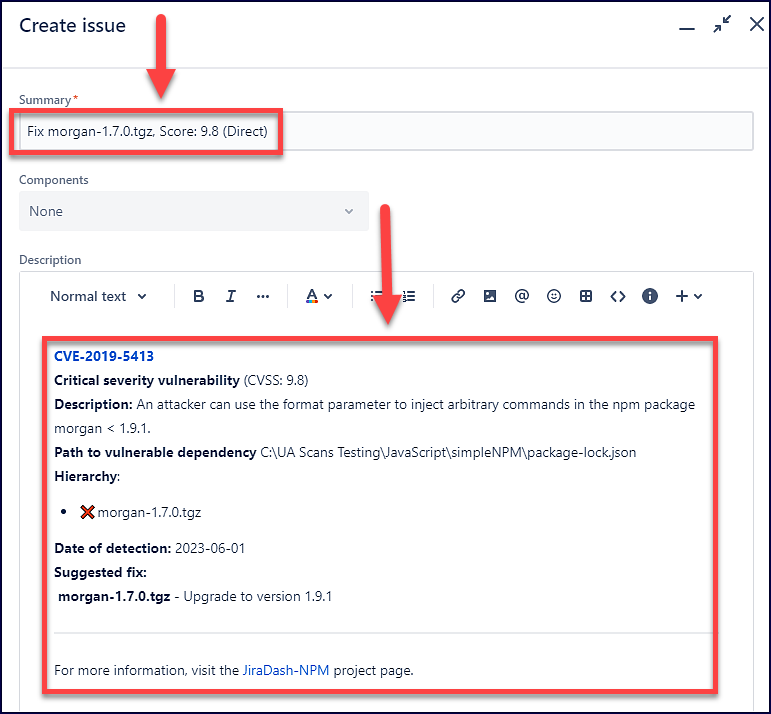Toggle the numbered list format
This screenshot has height=714, width=771.
(409, 296)
